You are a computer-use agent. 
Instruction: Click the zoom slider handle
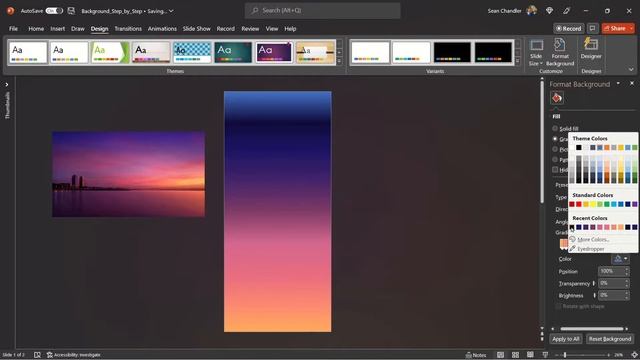[565, 355]
